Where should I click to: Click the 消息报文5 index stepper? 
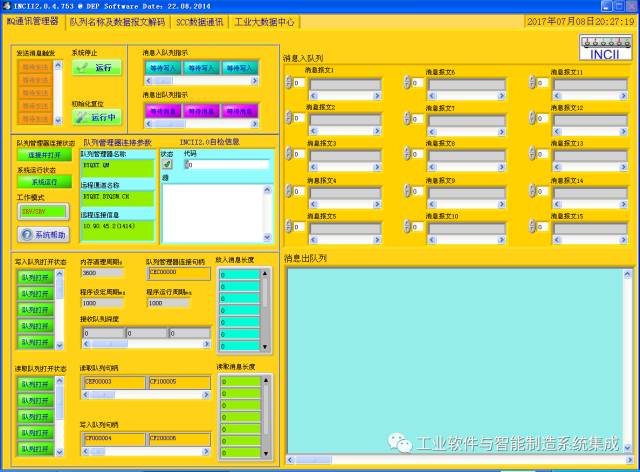pos(289,227)
